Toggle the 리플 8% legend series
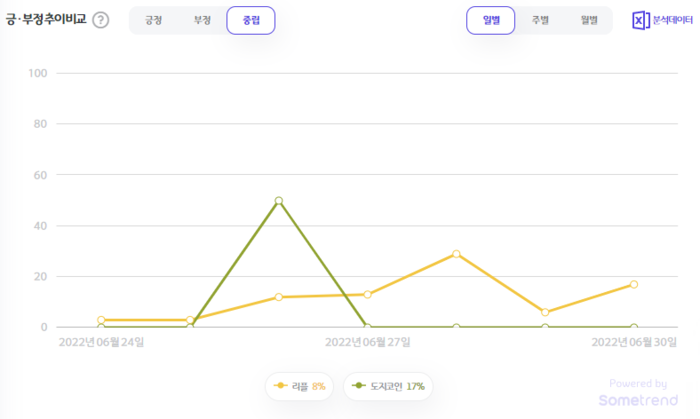 [298, 386]
